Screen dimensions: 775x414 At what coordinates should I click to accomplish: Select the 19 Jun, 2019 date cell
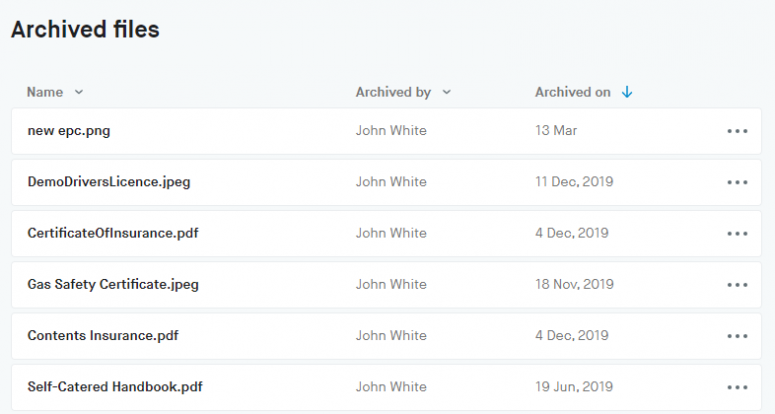[x=574, y=387]
